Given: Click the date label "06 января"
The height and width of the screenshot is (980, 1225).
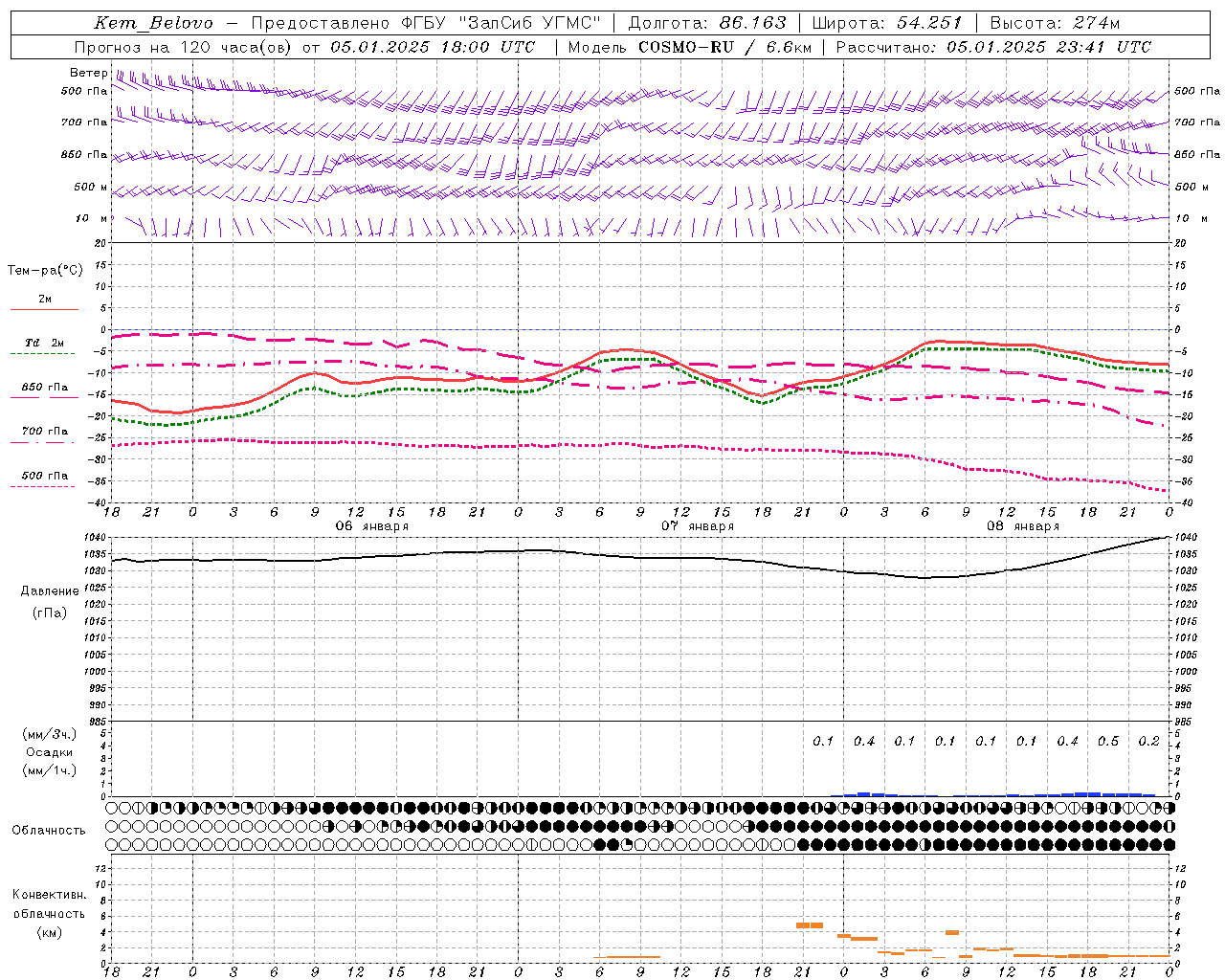Looking at the screenshot, I should coord(371,525).
